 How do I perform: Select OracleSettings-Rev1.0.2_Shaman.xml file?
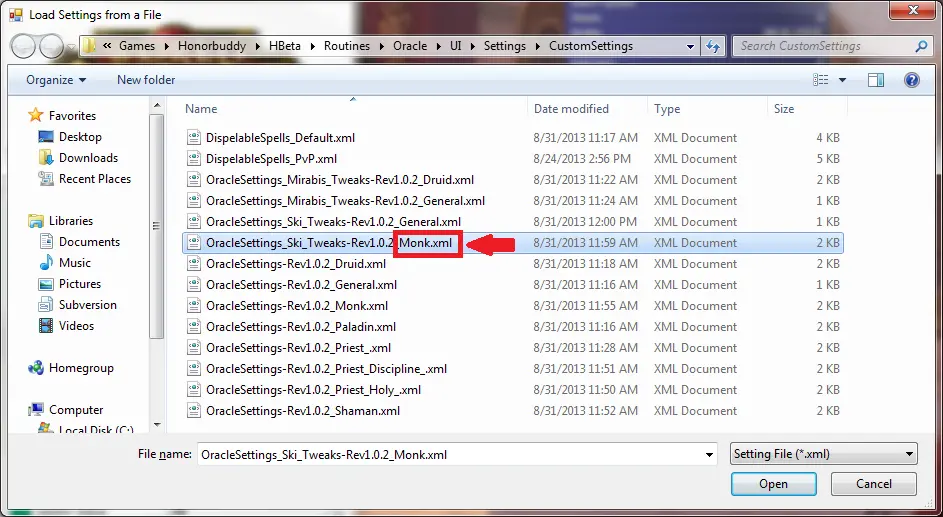click(x=302, y=411)
